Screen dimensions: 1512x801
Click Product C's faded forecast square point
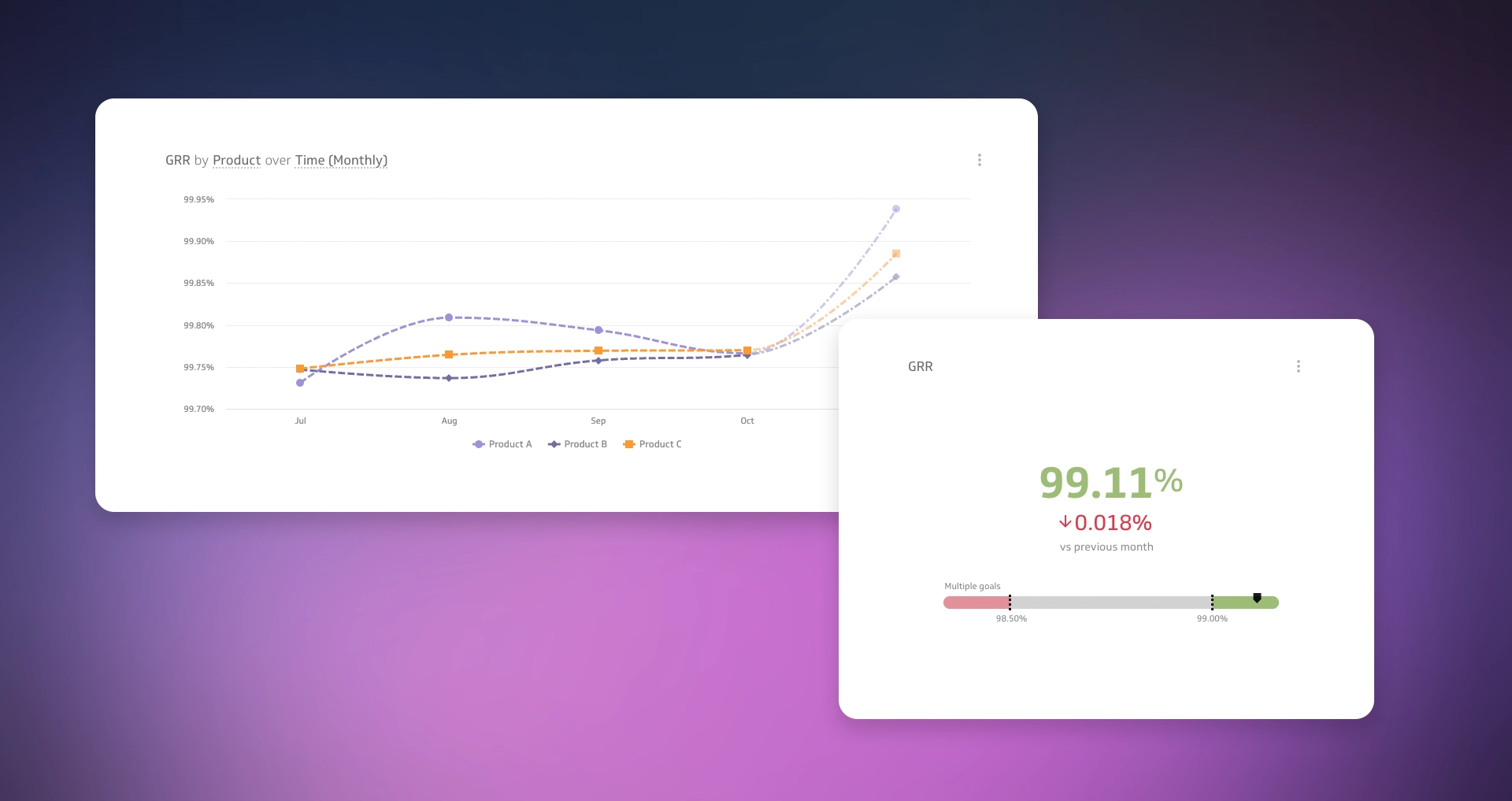coord(895,254)
